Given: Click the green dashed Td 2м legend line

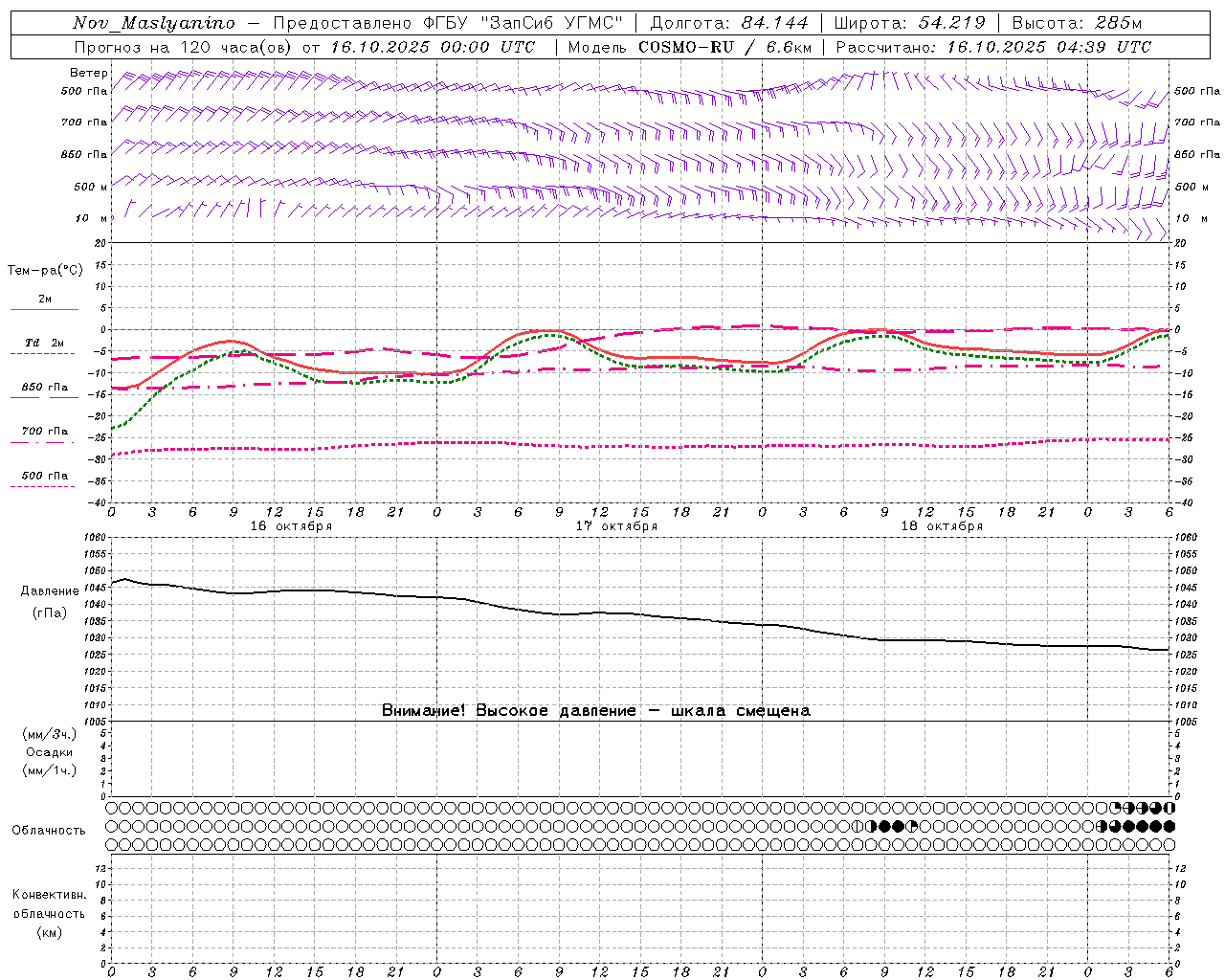Looking at the screenshot, I should click(x=42, y=353).
